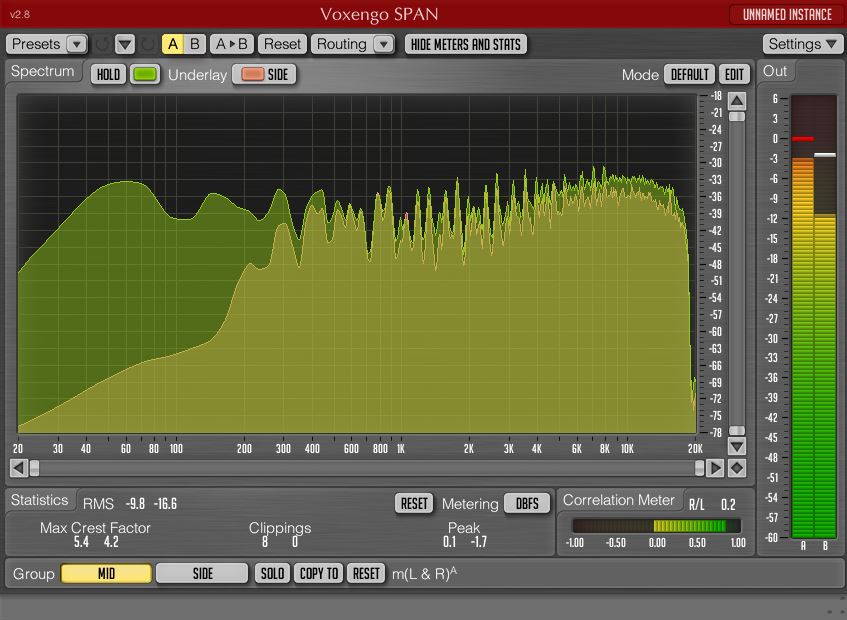This screenshot has width=847, height=620.
Task: Click the top toolbar Reset button
Action: tap(282, 44)
